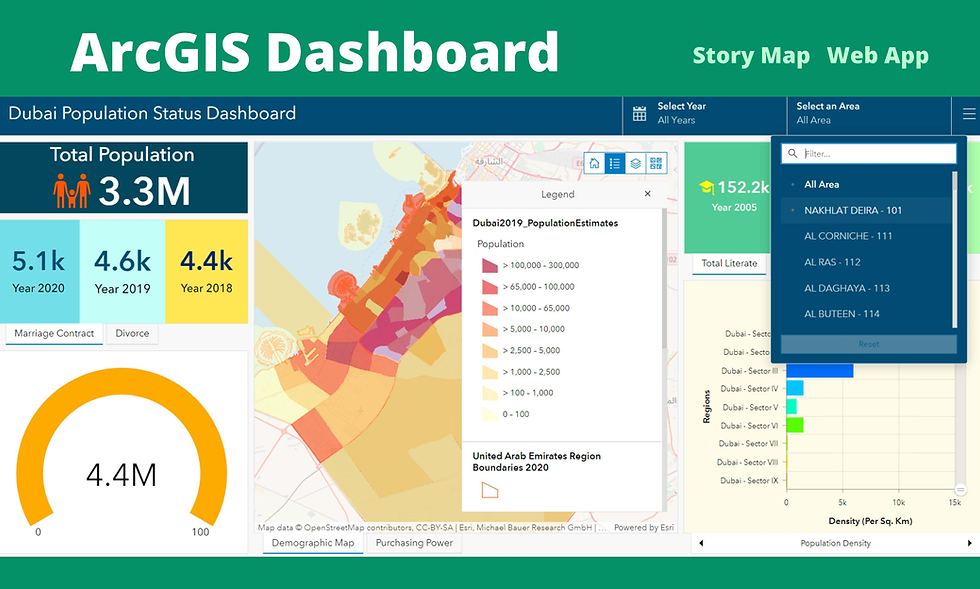Click the calendar icon beside Select Year
The image size is (980, 589).
pos(639,114)
